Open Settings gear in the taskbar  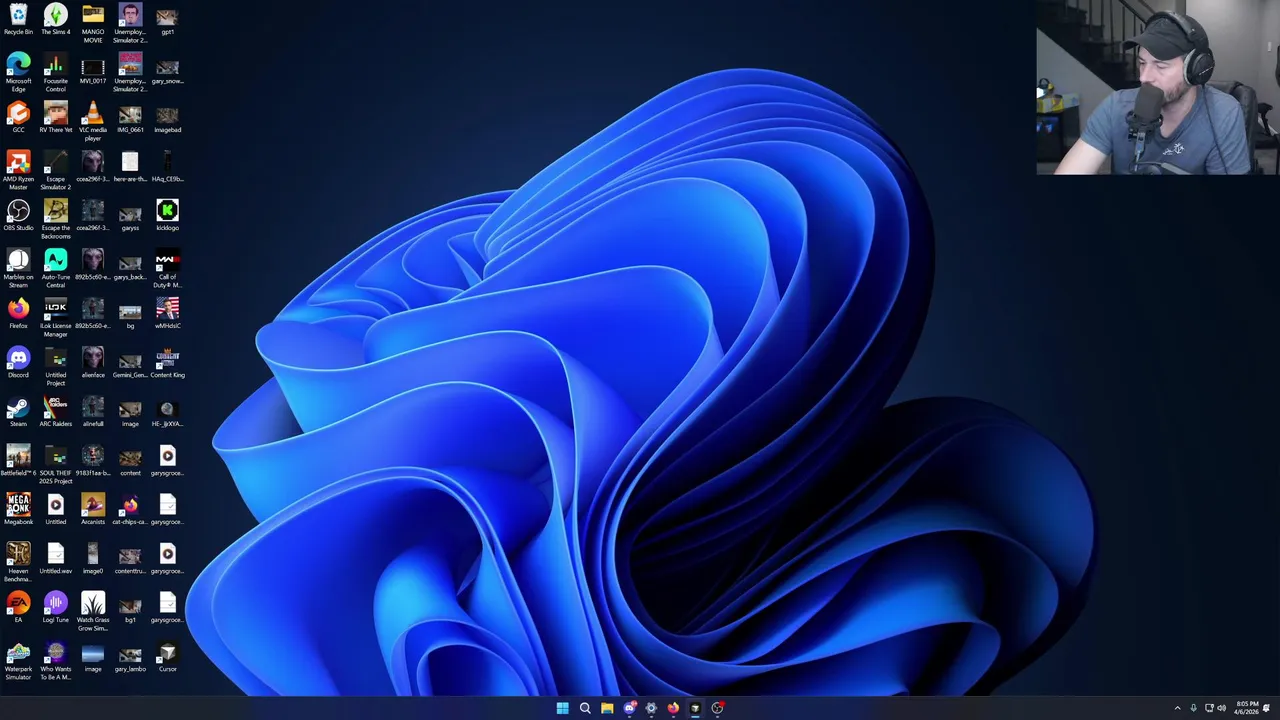tap(651, 708)
